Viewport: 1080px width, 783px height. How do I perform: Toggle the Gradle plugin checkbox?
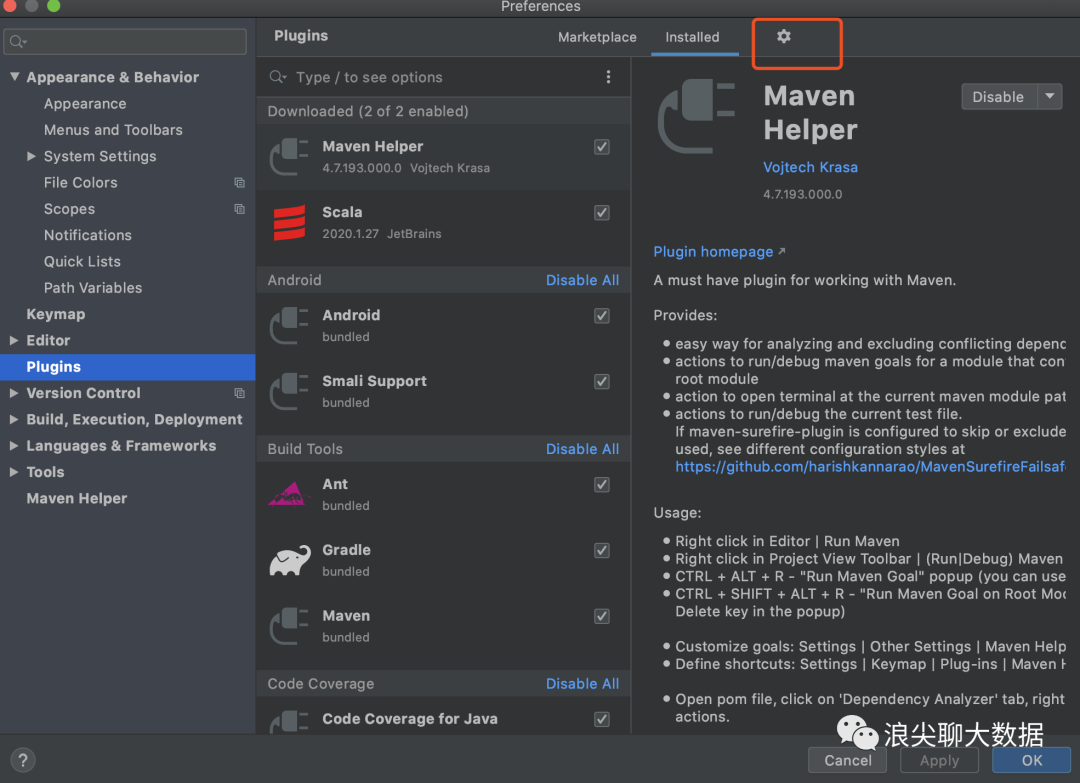tap(602, 550)
